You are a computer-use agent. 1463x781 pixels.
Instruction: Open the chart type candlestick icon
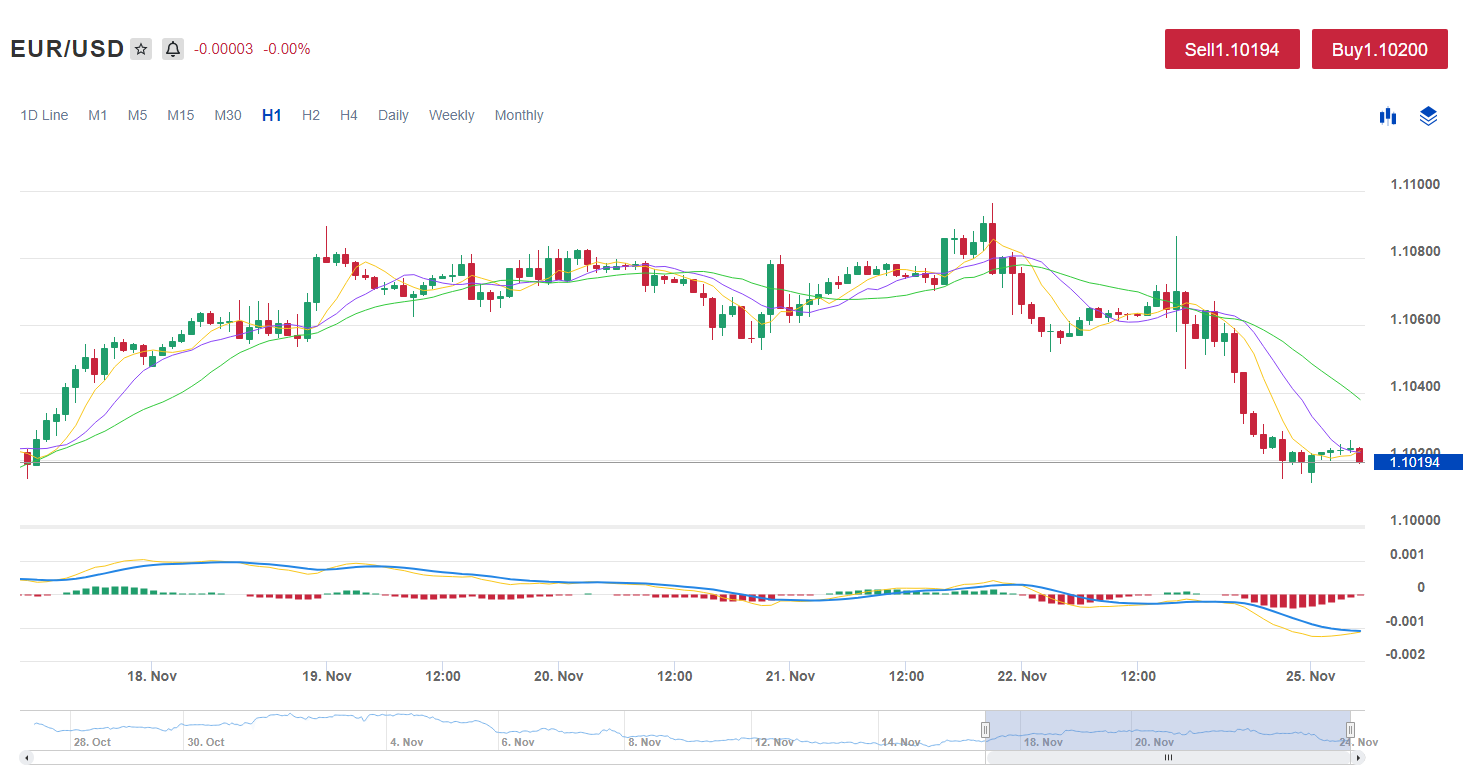click(x=1387, y=116)
